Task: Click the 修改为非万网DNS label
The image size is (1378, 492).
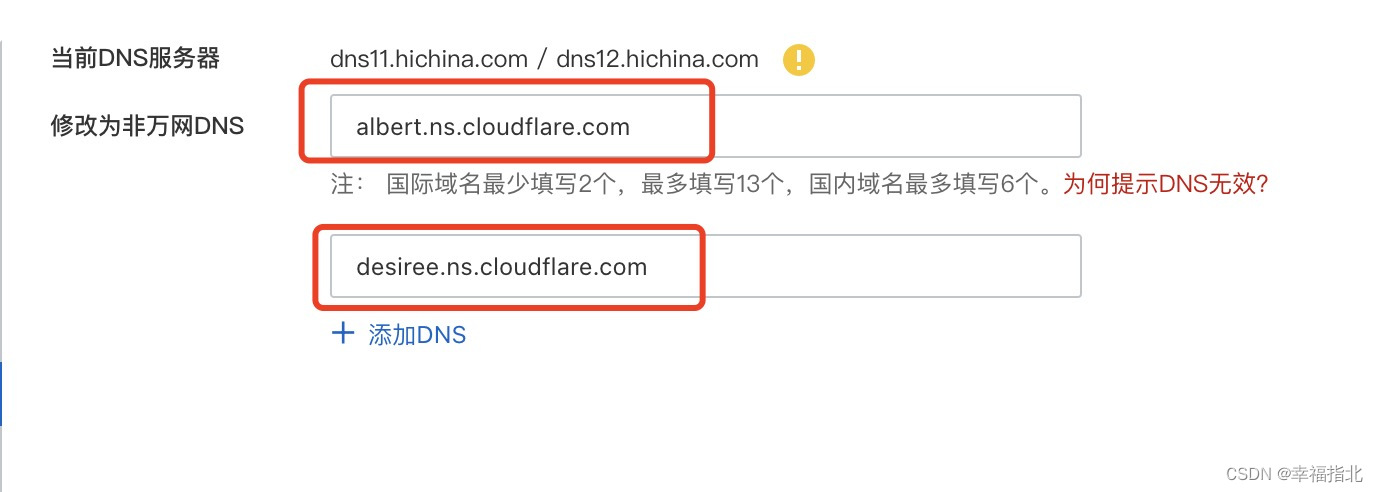Action: coord(147,126)
